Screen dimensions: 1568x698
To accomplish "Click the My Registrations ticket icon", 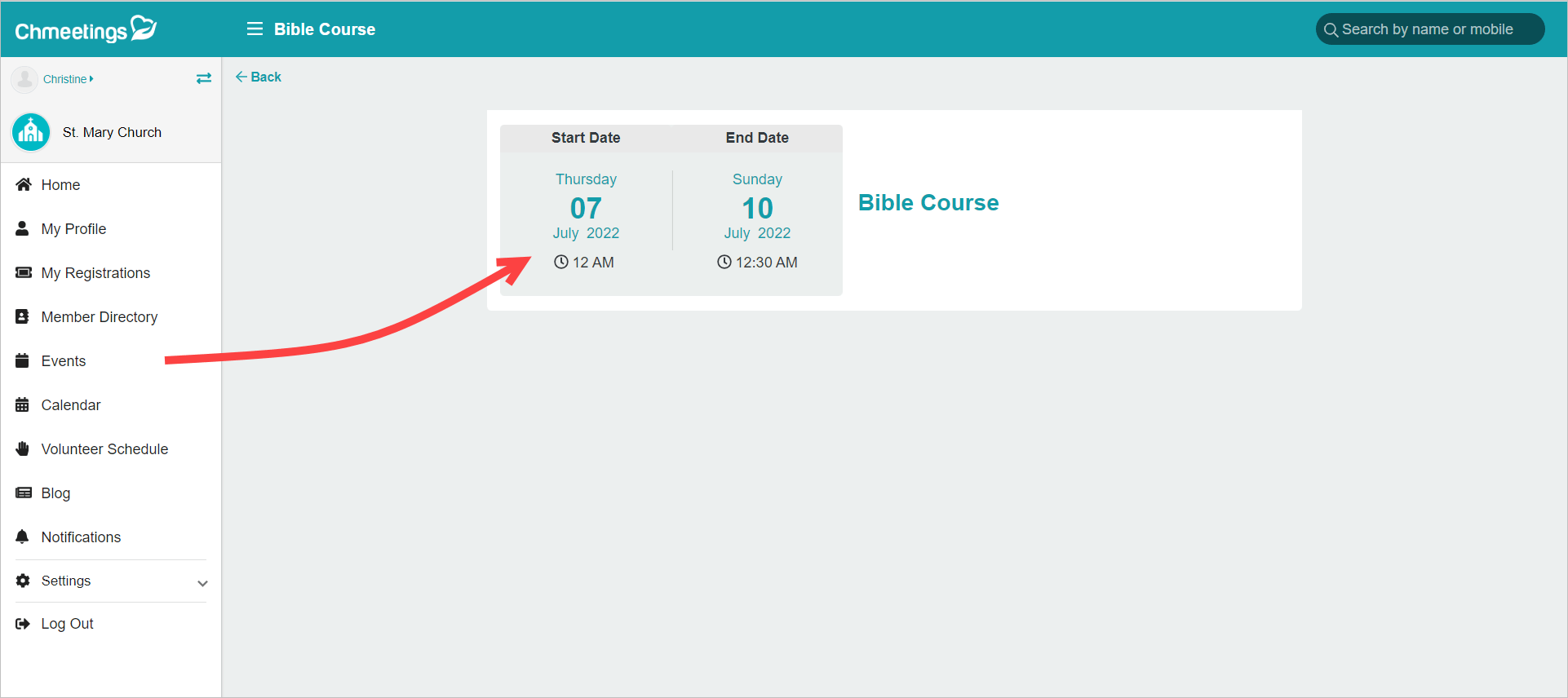I will [24, 272].
